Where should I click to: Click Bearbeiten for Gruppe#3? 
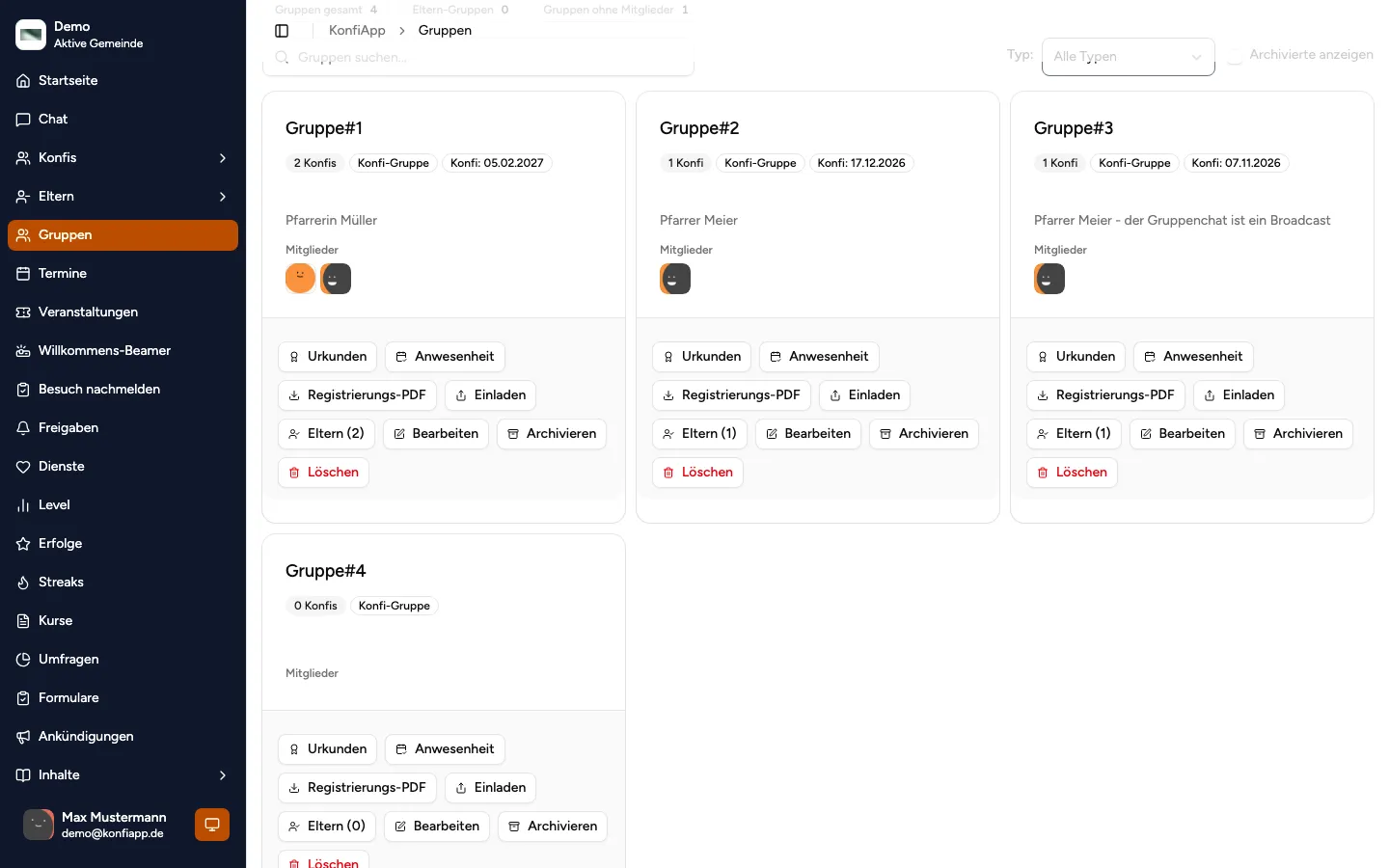tap(1183, 434)
